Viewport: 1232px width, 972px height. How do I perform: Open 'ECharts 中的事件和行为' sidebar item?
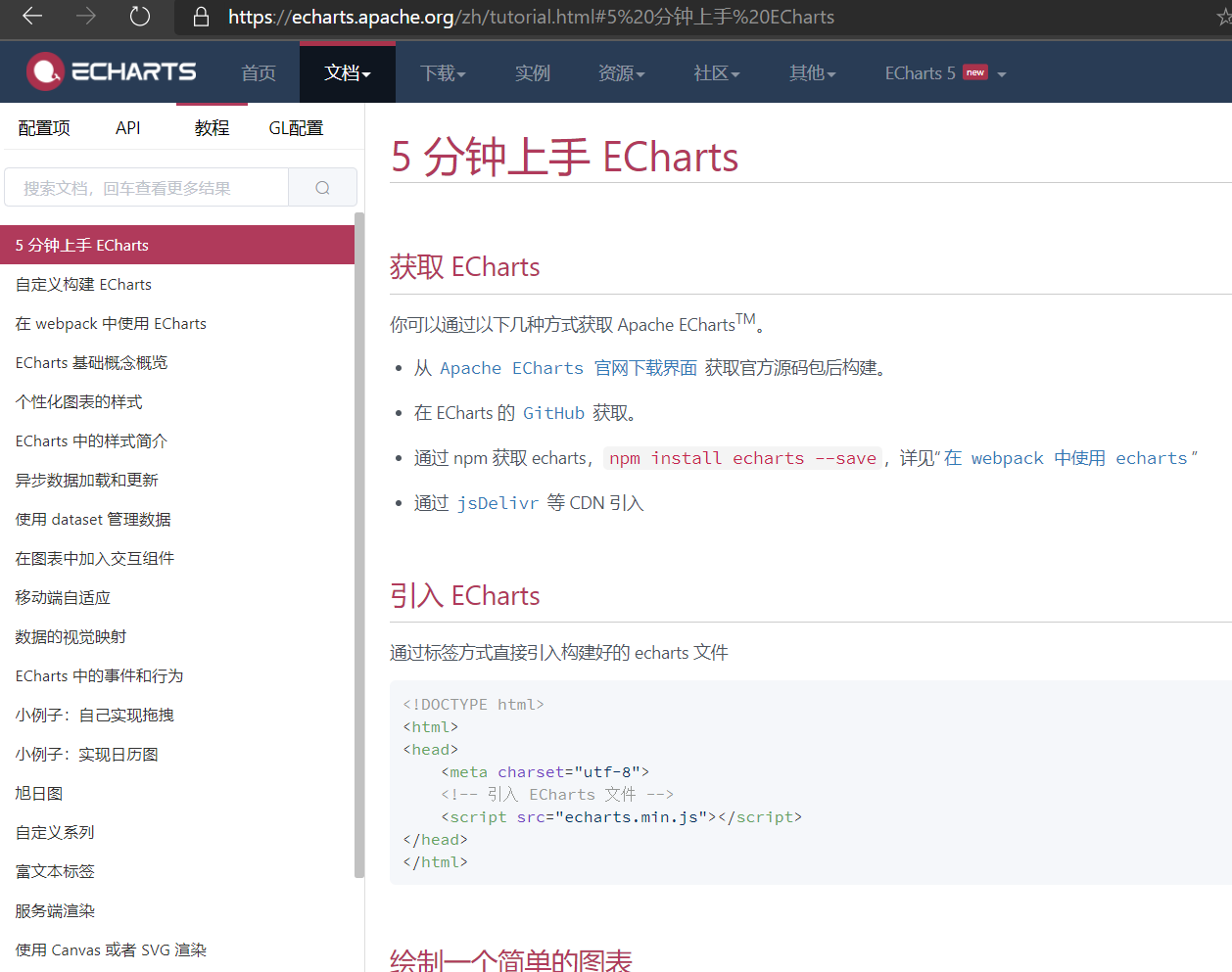(x=177, y=675)
